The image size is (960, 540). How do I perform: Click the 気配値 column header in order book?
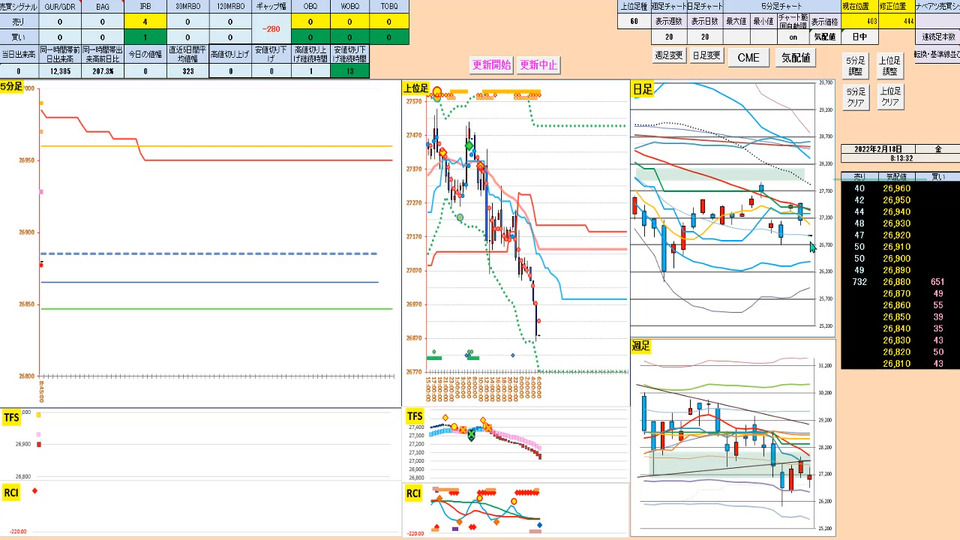tap(896, 177)
